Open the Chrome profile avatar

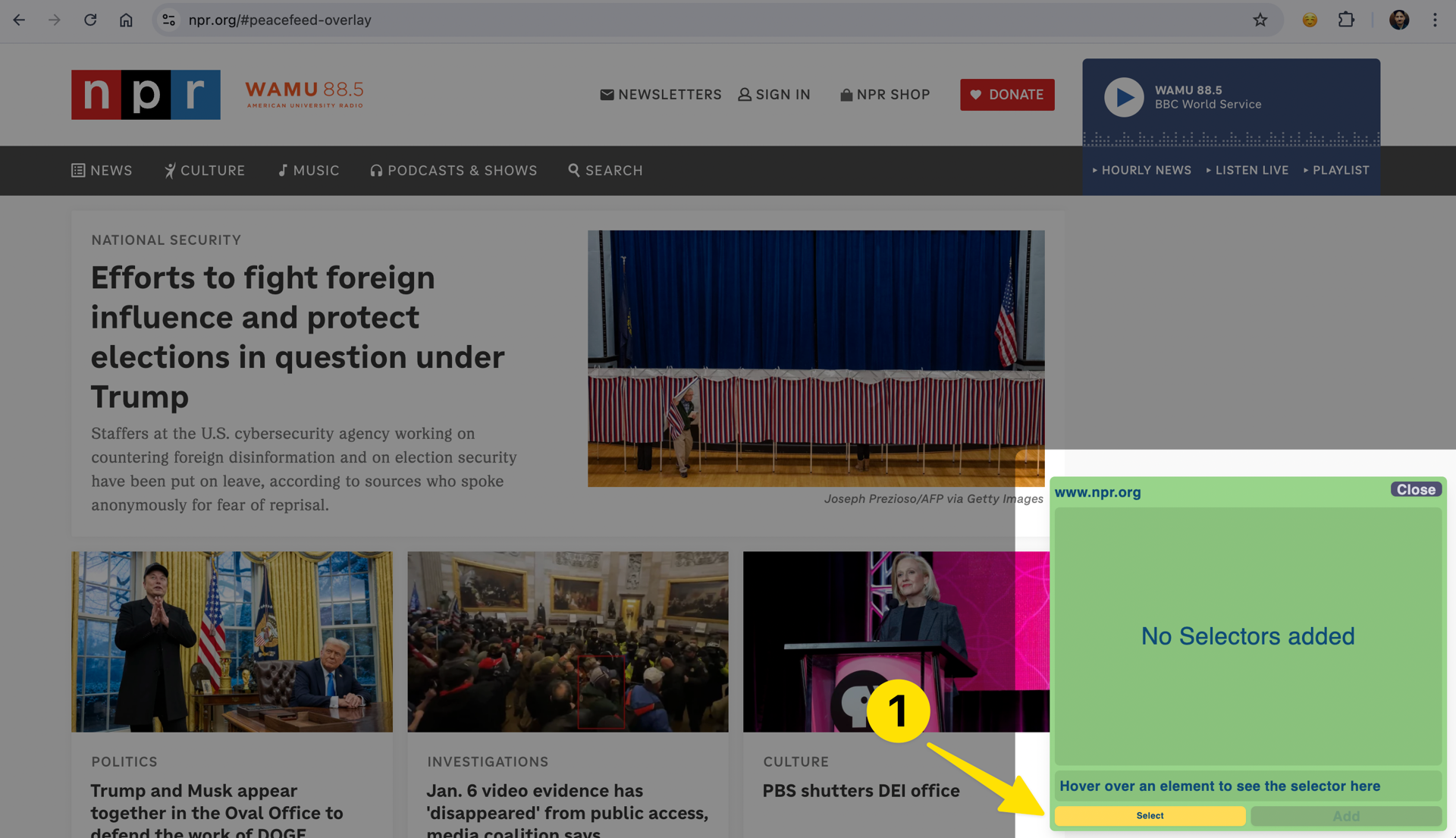tap(1398, 20)
